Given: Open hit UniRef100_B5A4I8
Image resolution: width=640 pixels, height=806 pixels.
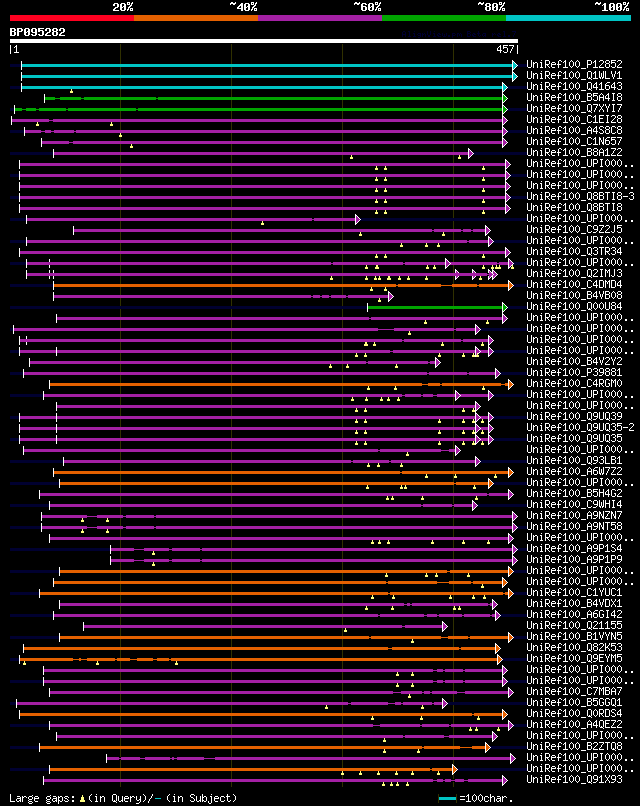Looking at the screenshot, I should click(x=574, y=97).
